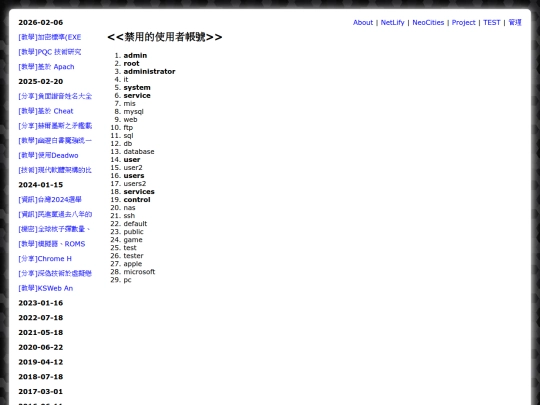Select the 'game' list entry

click(133, 240)
